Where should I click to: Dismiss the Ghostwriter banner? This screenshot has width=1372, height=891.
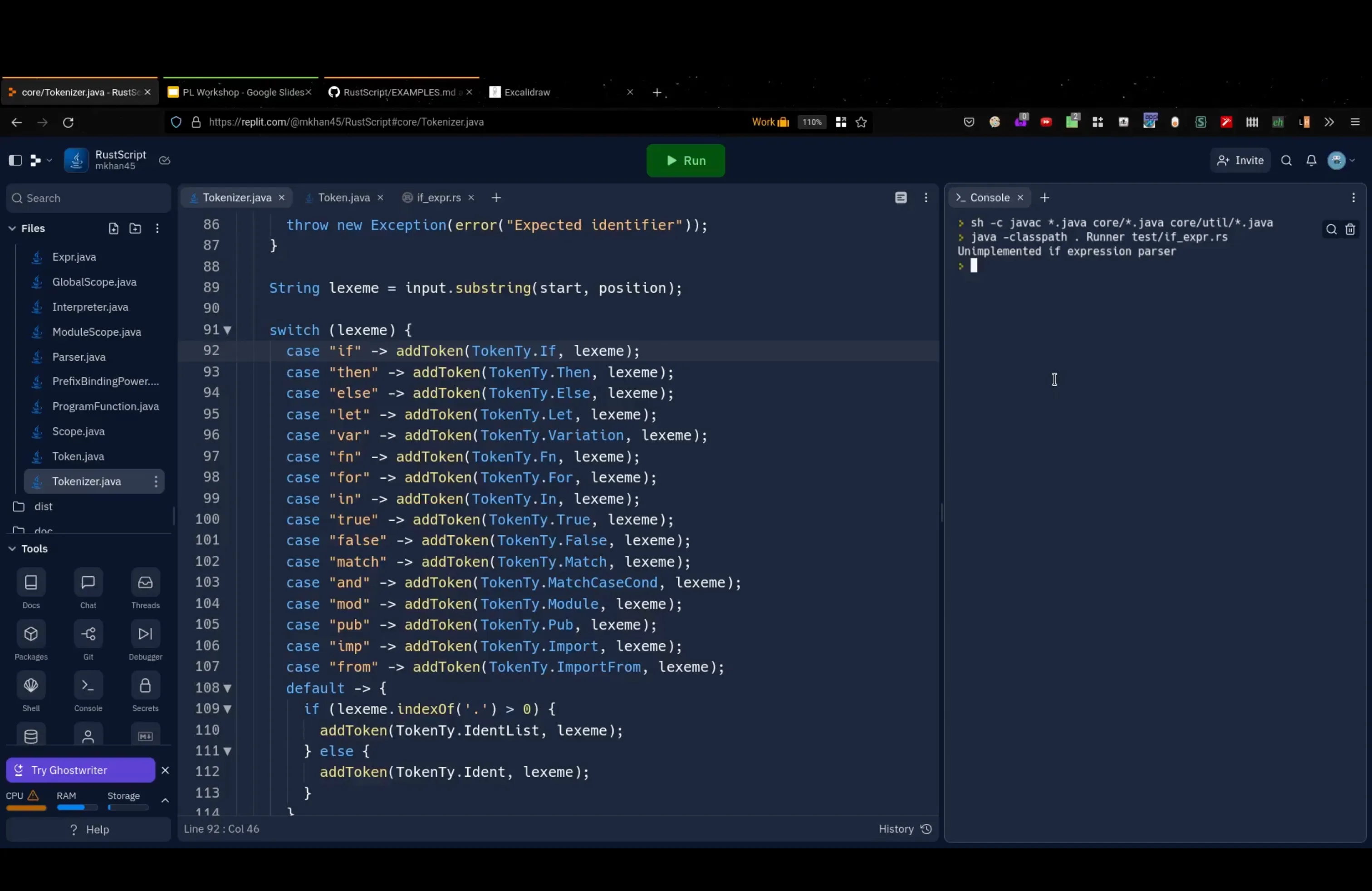[165, 770]
